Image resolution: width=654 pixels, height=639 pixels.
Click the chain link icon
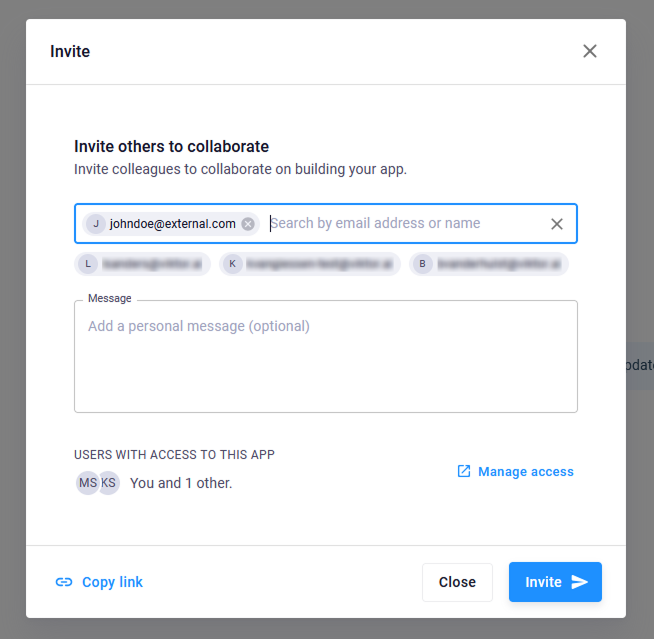pyautogui.click(x=64, y=582)
